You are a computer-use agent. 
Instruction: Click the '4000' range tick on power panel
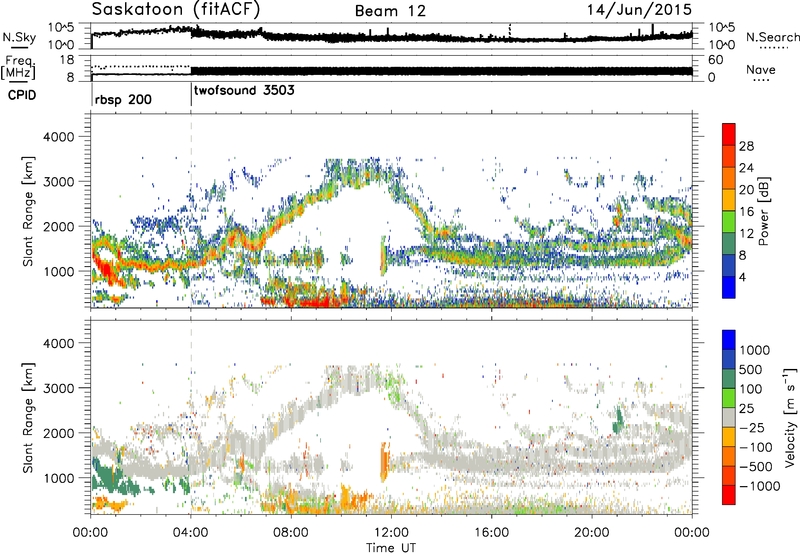coord(58,137)
